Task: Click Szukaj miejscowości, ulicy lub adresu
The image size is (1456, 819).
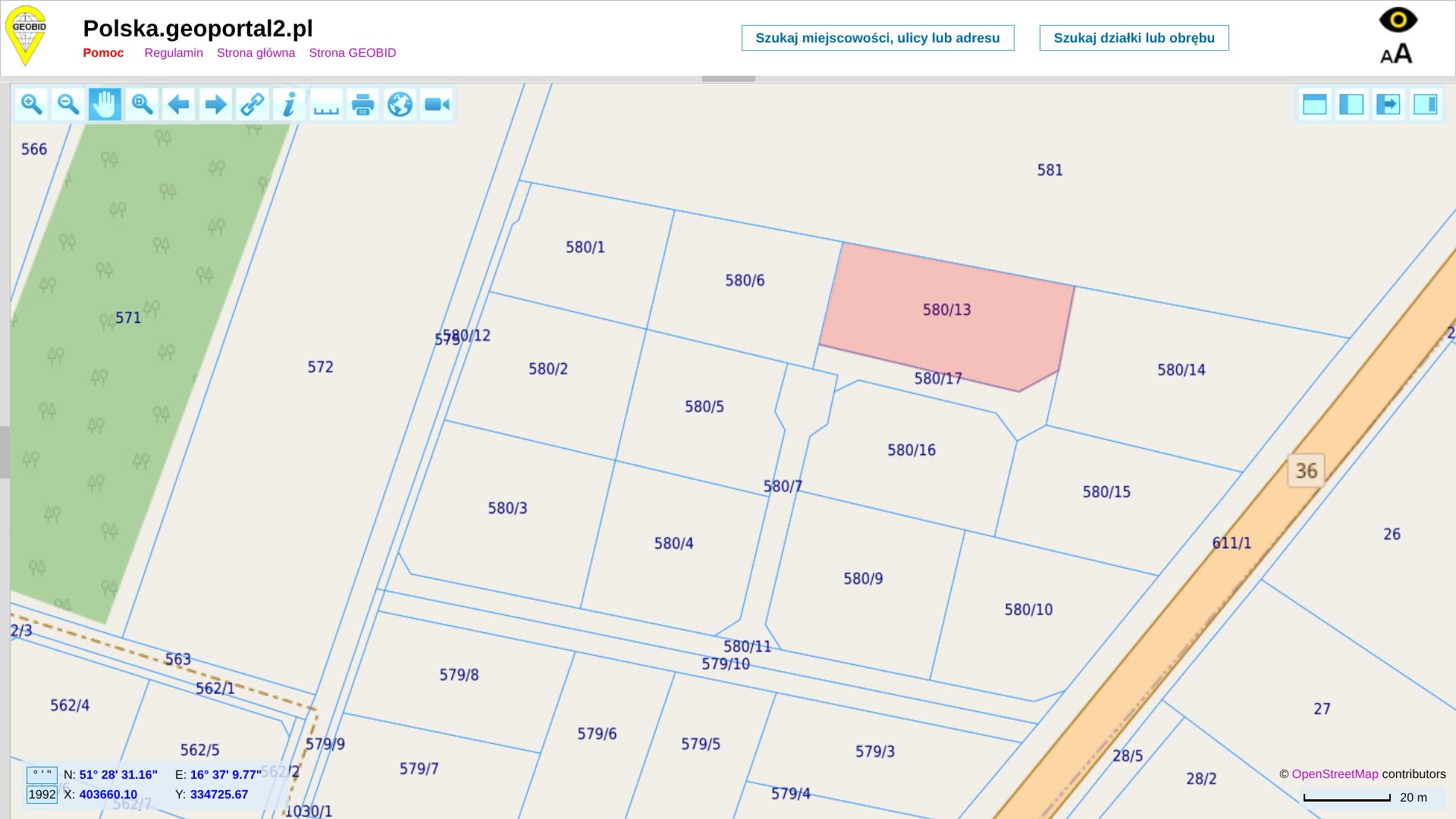Action: coord(878,38)
